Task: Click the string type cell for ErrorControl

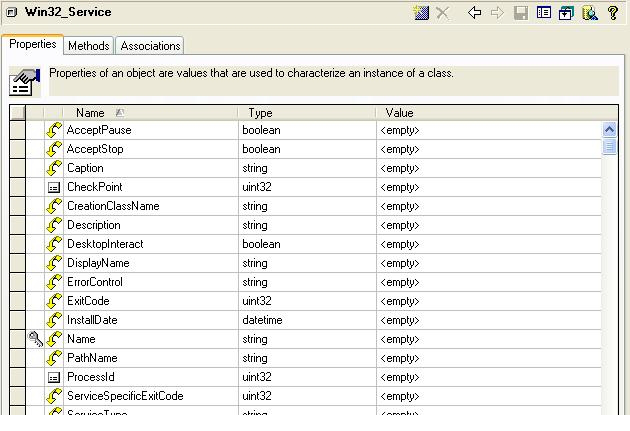Action: pos(307,282)
